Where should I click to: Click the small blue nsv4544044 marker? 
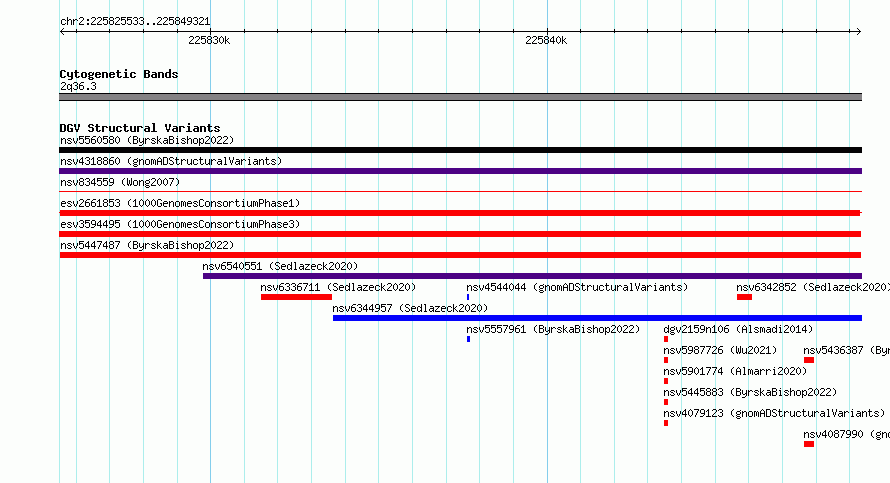[x=468, y=297]
